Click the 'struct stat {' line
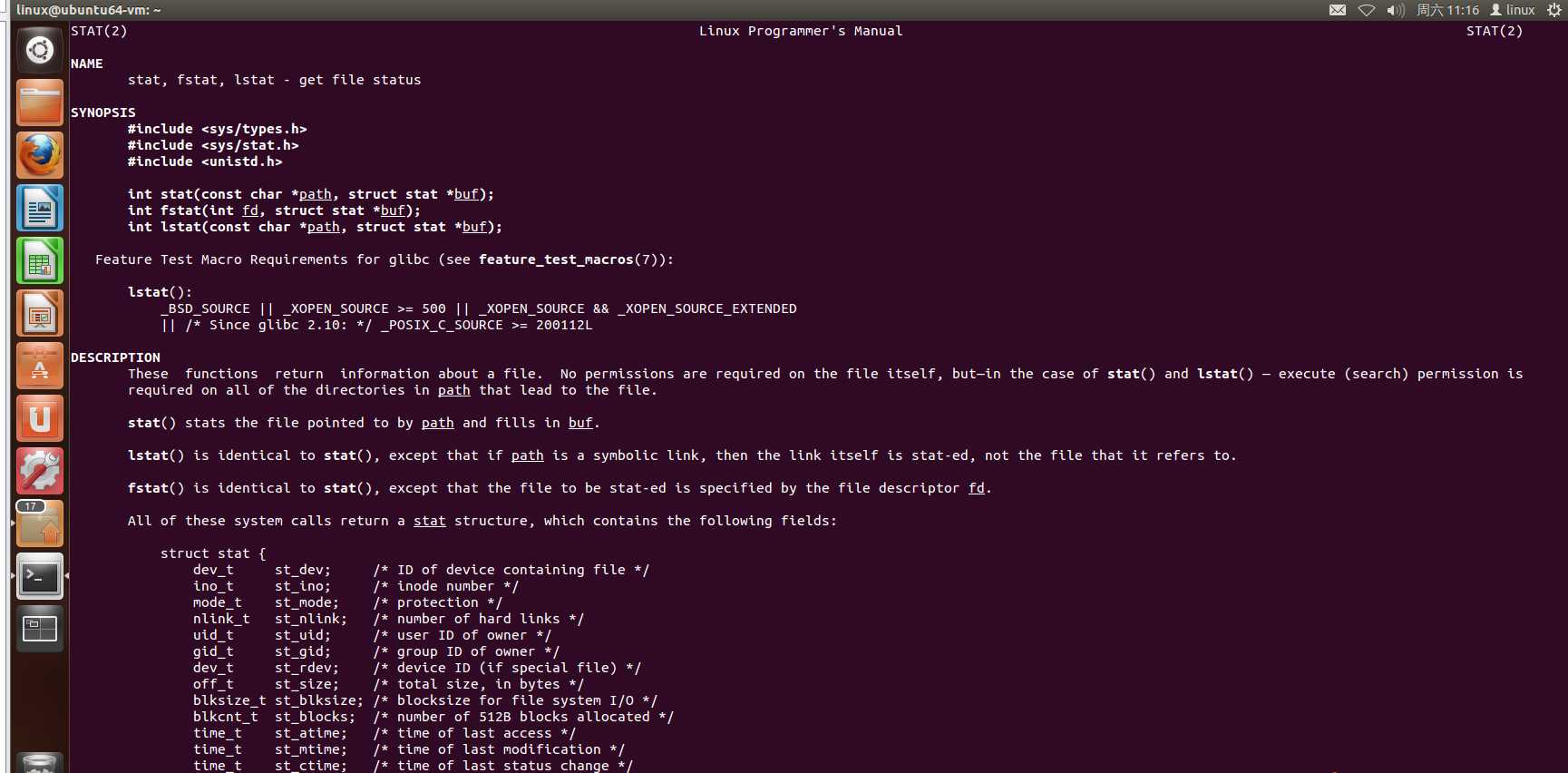1568x773 pixels. point(213,553)
